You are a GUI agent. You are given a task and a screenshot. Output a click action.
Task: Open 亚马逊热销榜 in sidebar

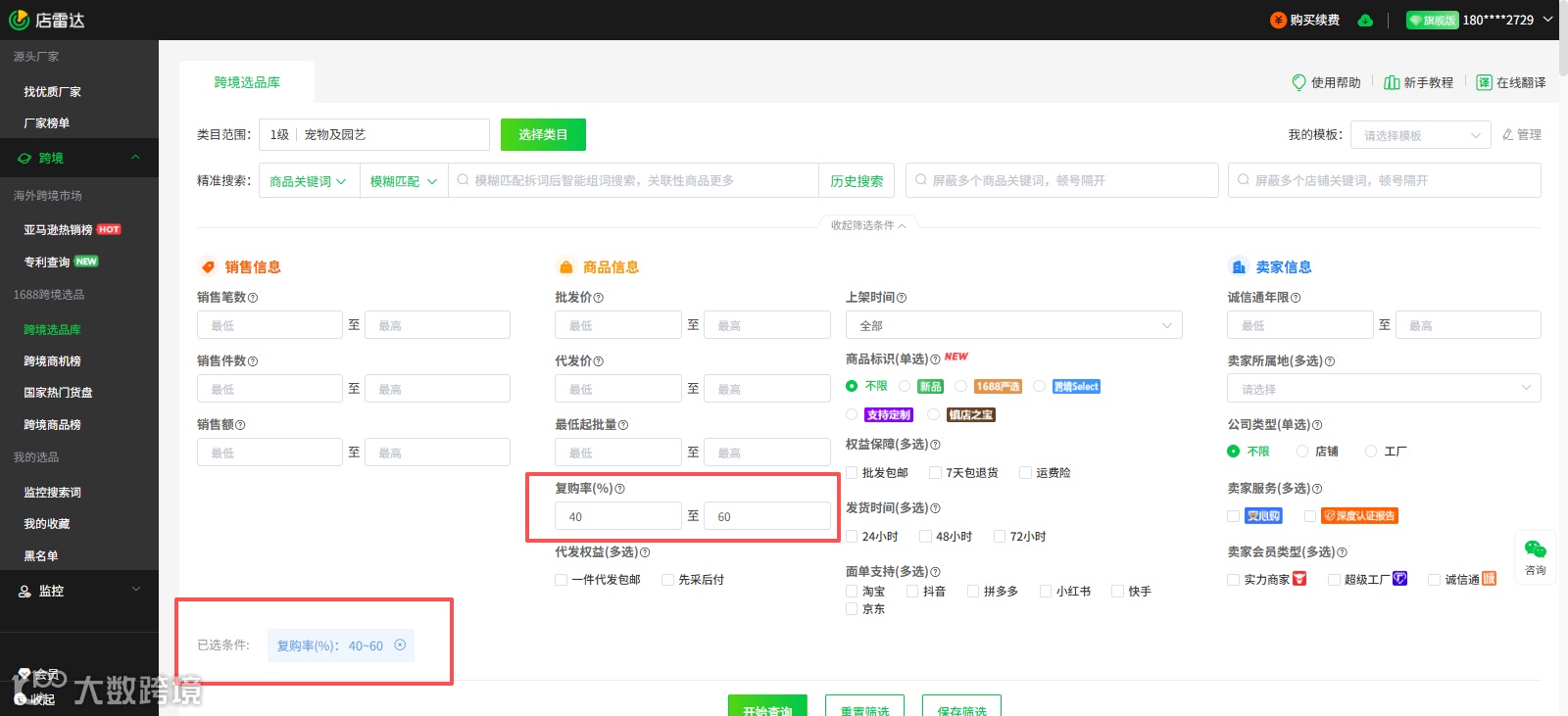[x=58, y=230]
